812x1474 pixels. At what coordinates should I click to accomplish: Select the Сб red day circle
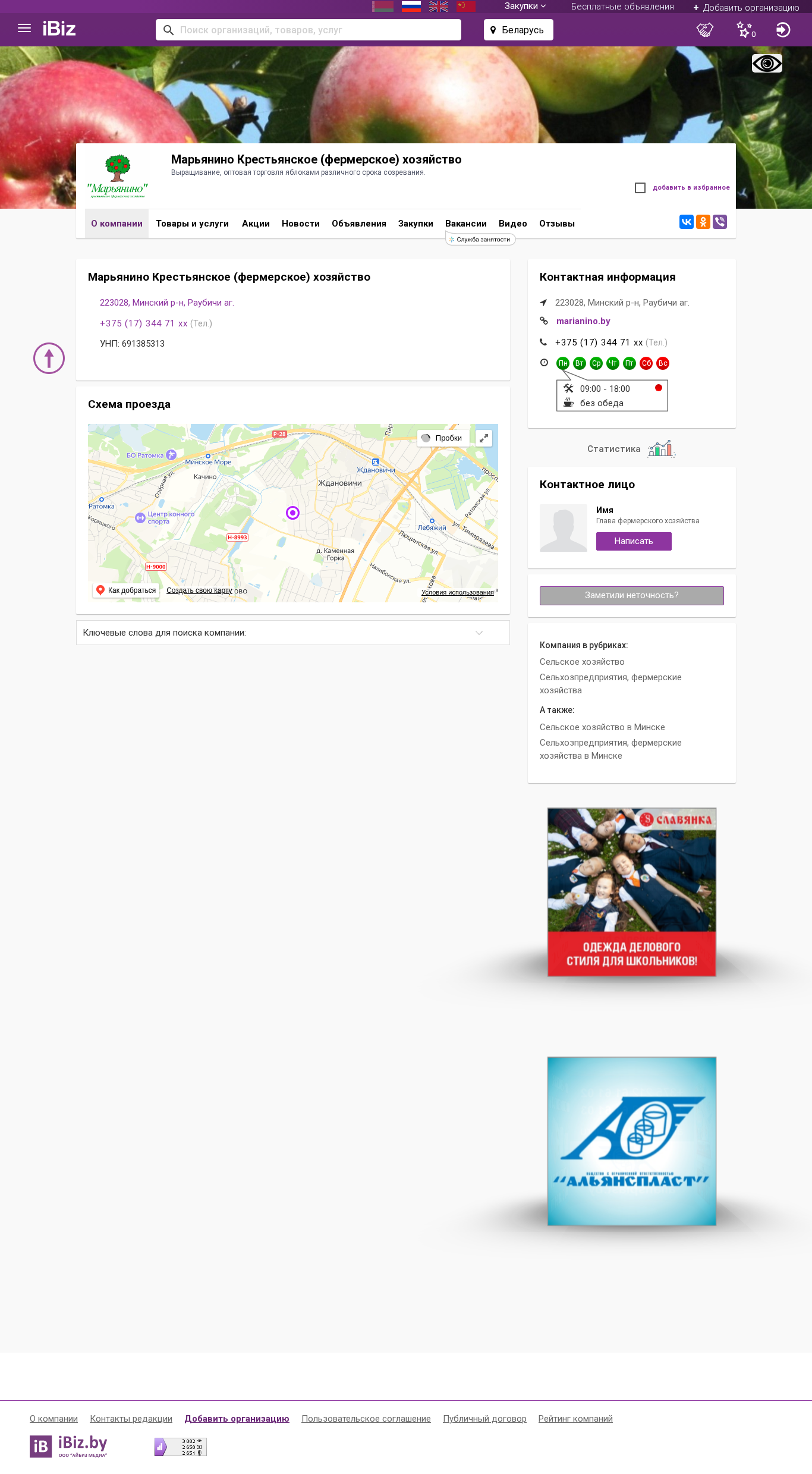646,363
